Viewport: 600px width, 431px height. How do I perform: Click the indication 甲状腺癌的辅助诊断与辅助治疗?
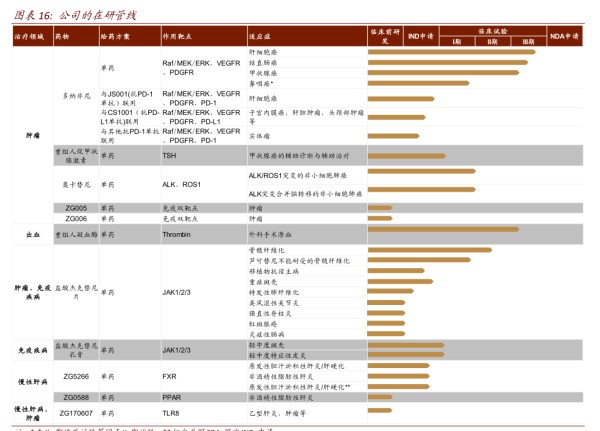pos(299,156)
